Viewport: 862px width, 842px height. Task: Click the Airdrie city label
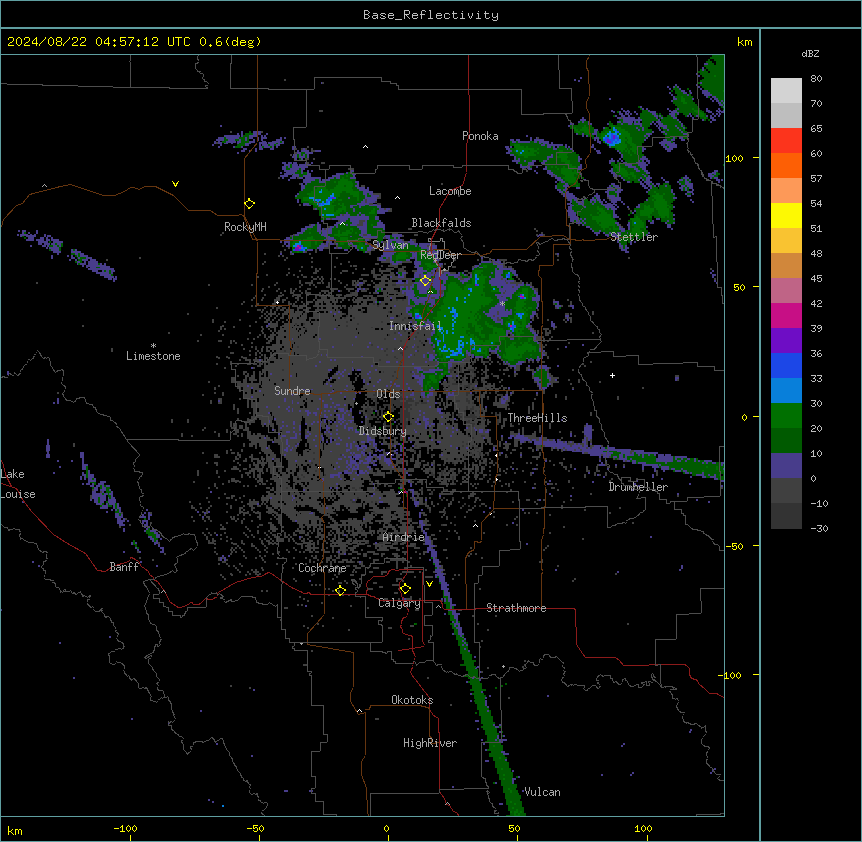404,537
